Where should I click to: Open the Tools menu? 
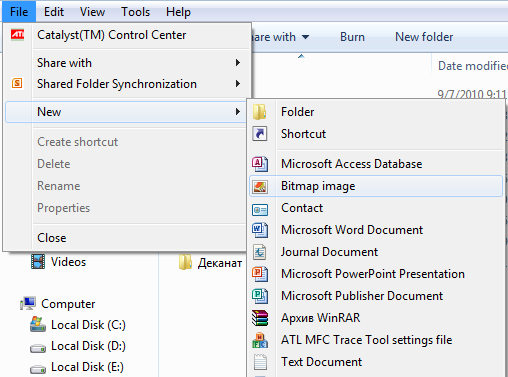(x=135, y=12)
